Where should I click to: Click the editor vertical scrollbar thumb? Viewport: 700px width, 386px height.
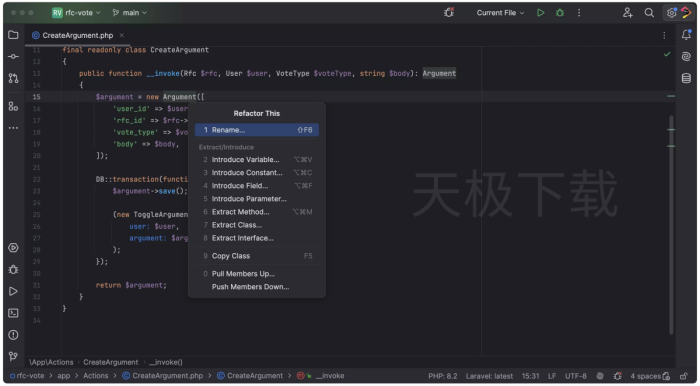tap(671, 224)
